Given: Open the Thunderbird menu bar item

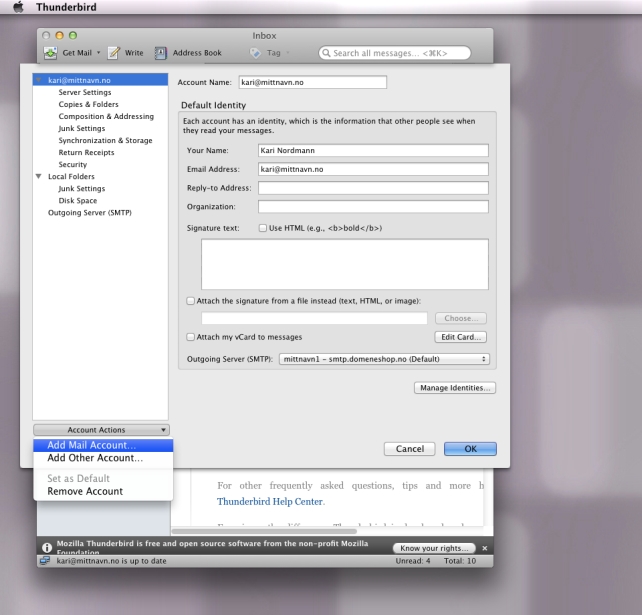Looking at the screenshot, I should coord(66,7).
